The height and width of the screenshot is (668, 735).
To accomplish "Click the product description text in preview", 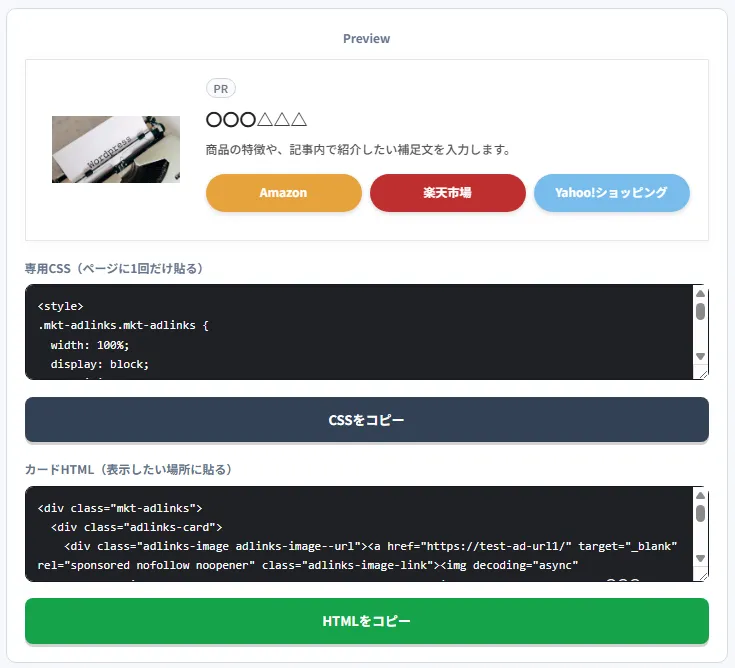I will (358, 150).
